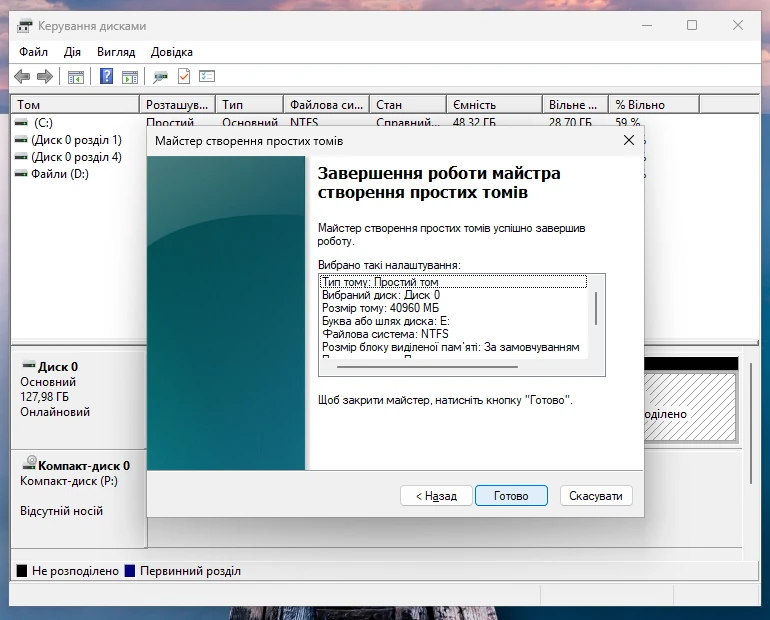
Task: Click the disk pane vertical scrollbar
Action: (751, 424)
